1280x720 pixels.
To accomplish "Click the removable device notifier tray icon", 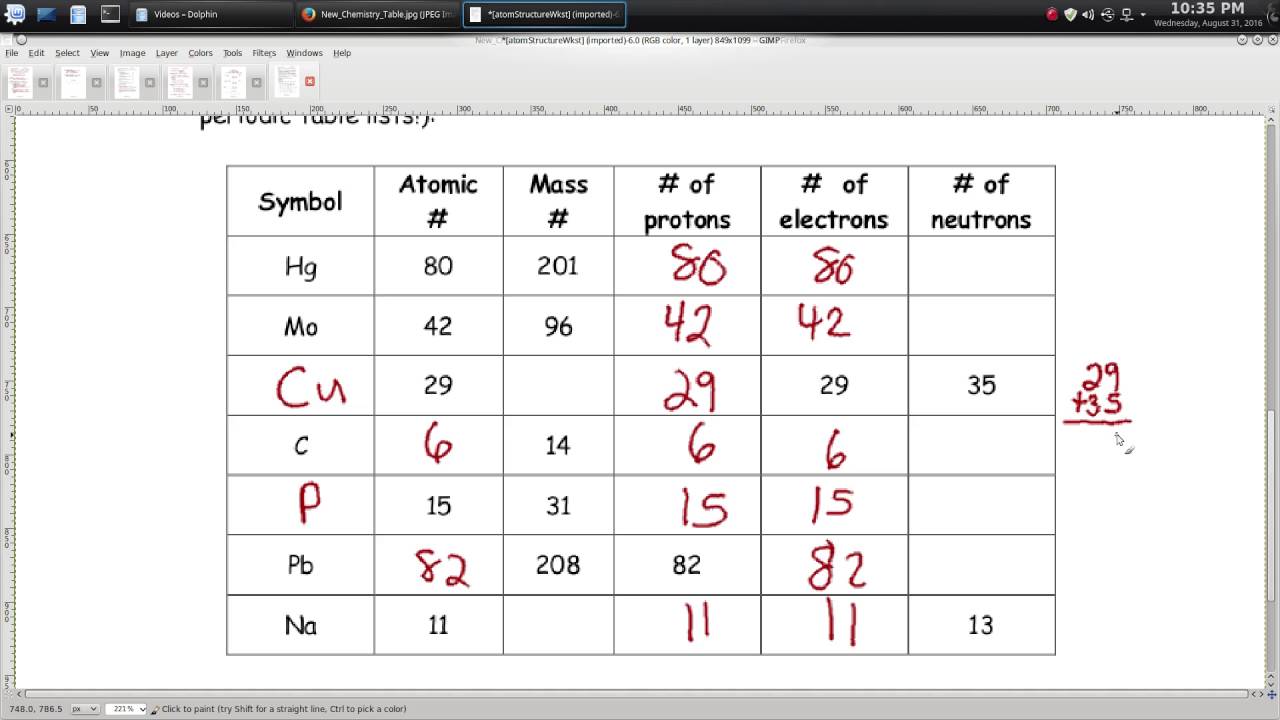I will click(1107, 15).
